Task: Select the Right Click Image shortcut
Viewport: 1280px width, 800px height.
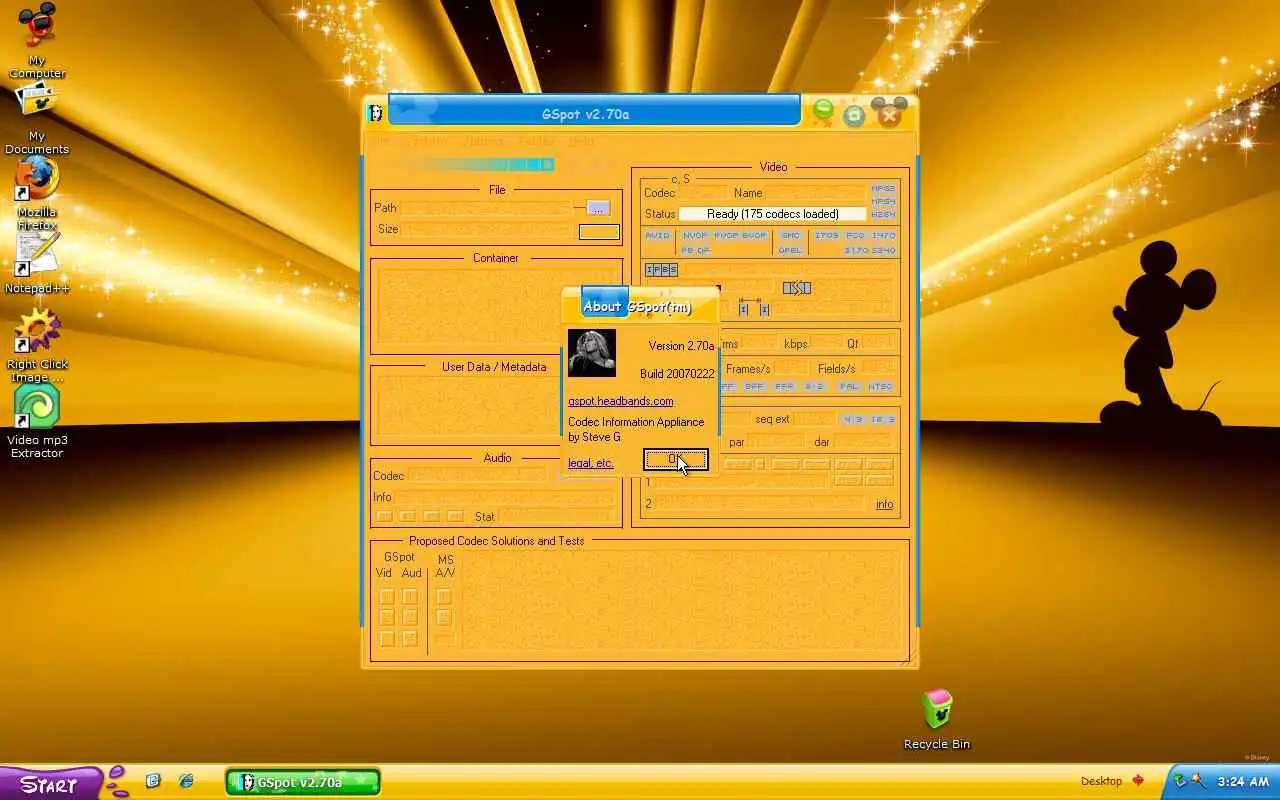Action: (x=37, y=345)
